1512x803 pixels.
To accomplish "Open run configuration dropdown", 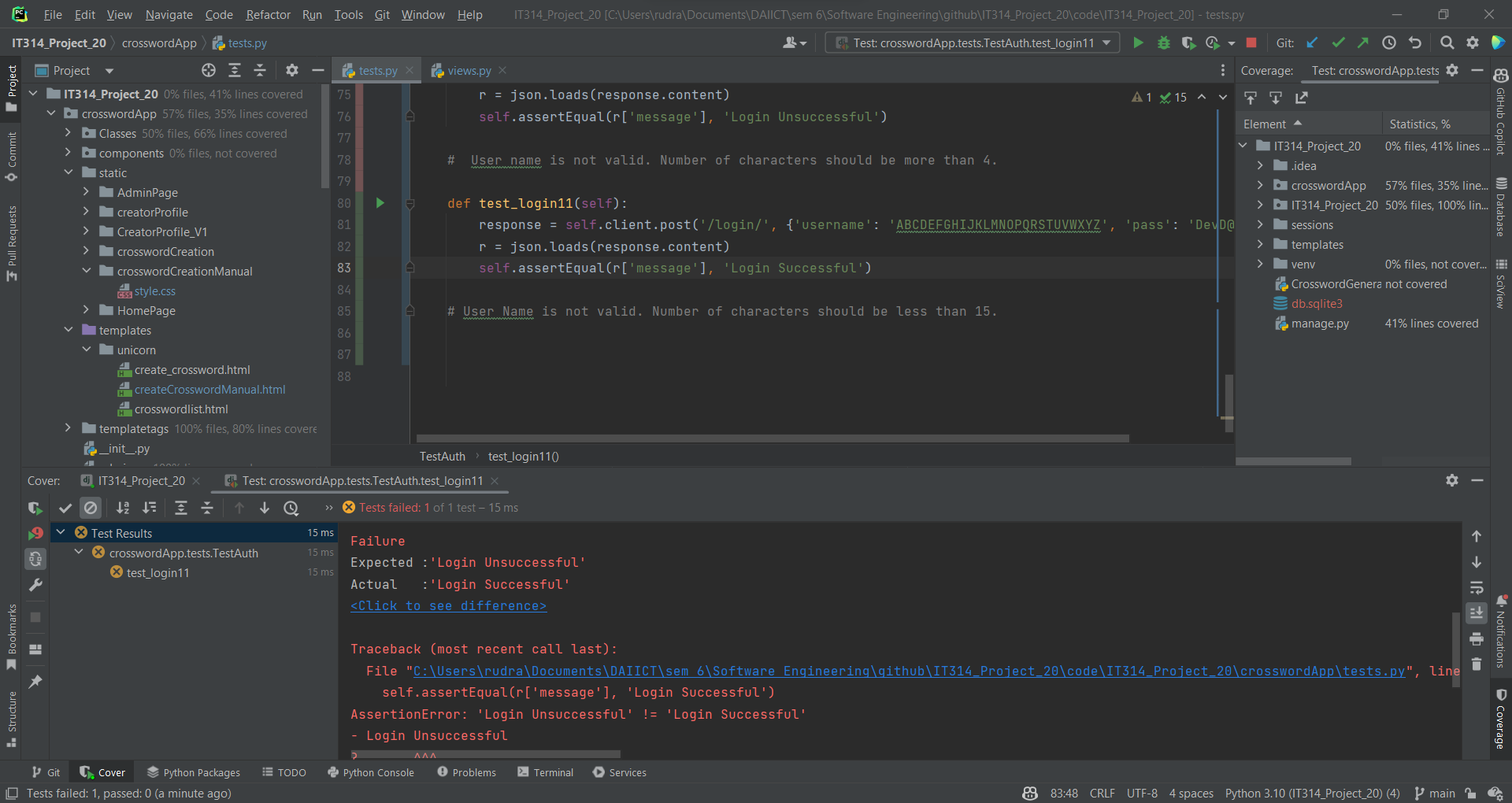I will (x=972, y=43).
